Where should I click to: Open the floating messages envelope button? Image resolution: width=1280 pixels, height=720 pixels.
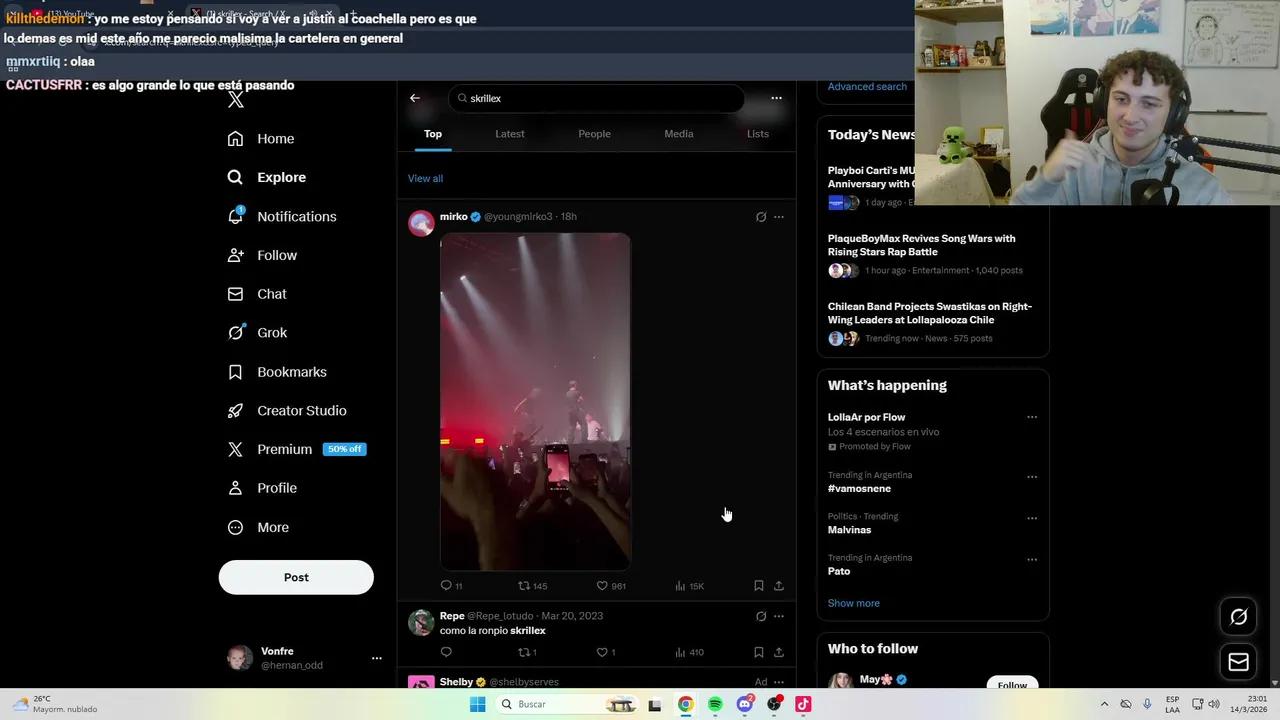[x=1239, y=662]
